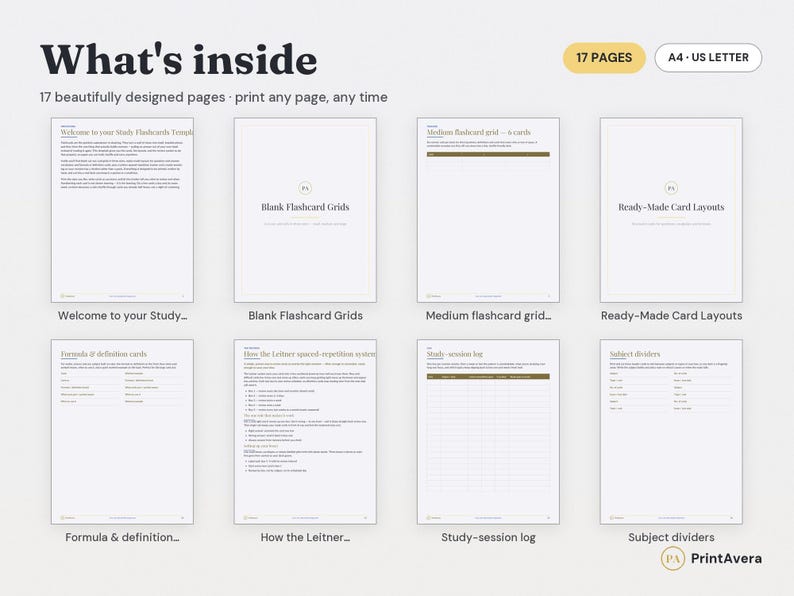
Task: Click the 'Welcome to your Study…' caption
Action: click(x=123, y=315)
